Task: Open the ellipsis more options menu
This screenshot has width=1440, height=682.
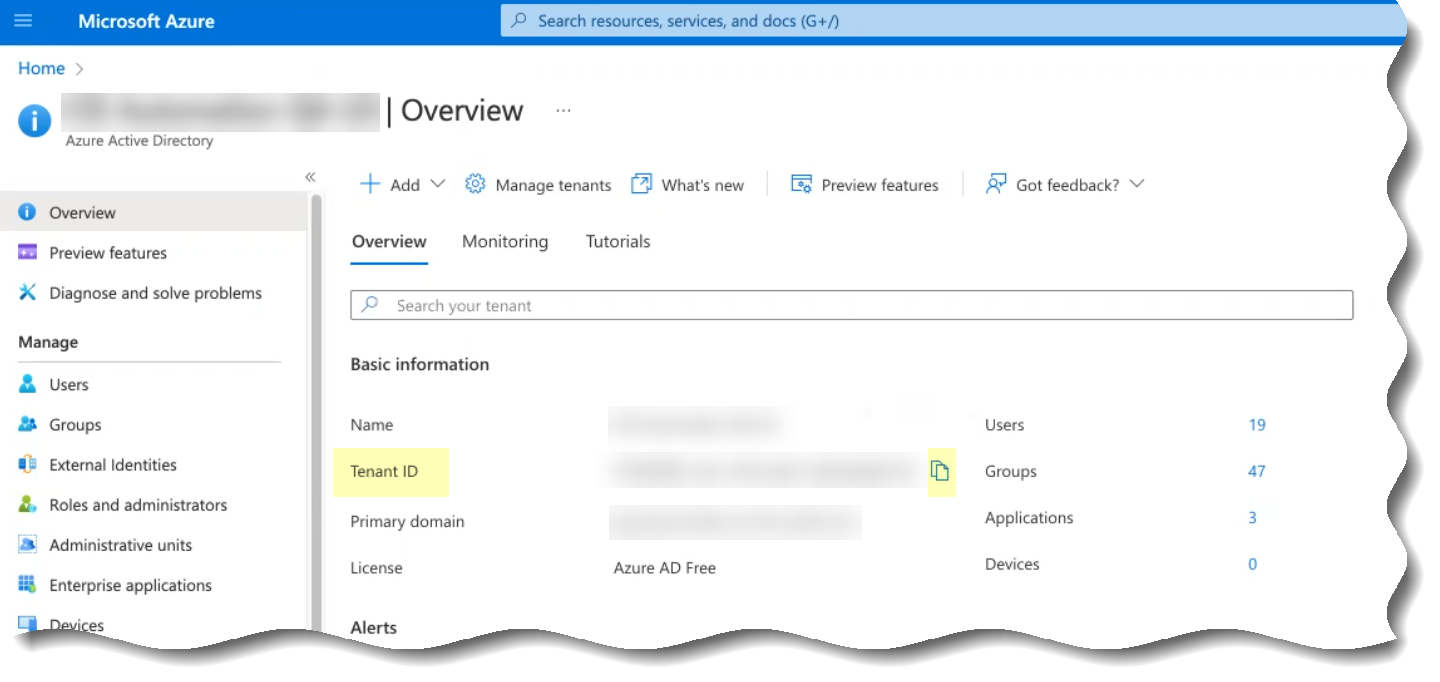Action: coord(563,111)
